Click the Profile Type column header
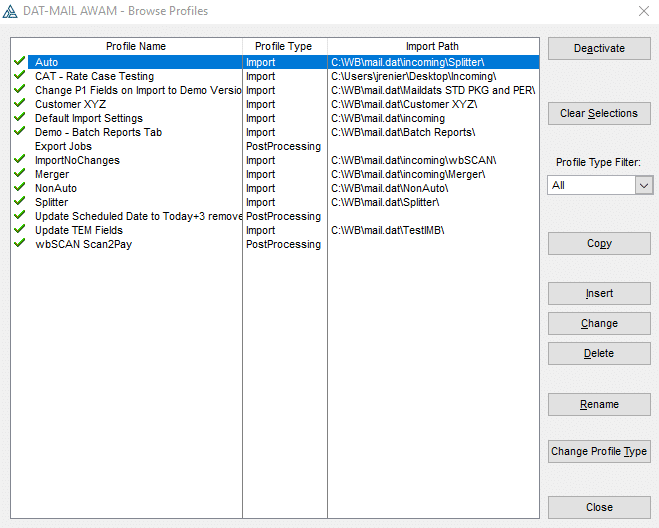This screenshot has width=659, height=528. (284, 46)
